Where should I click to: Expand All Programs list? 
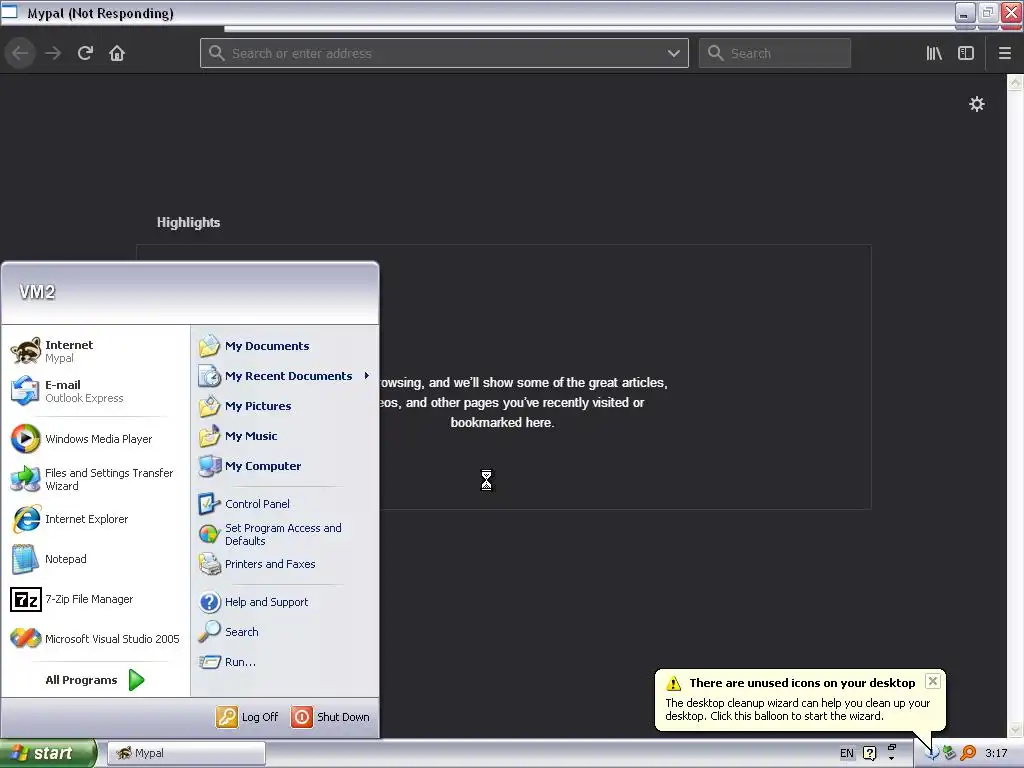[95, 680]
